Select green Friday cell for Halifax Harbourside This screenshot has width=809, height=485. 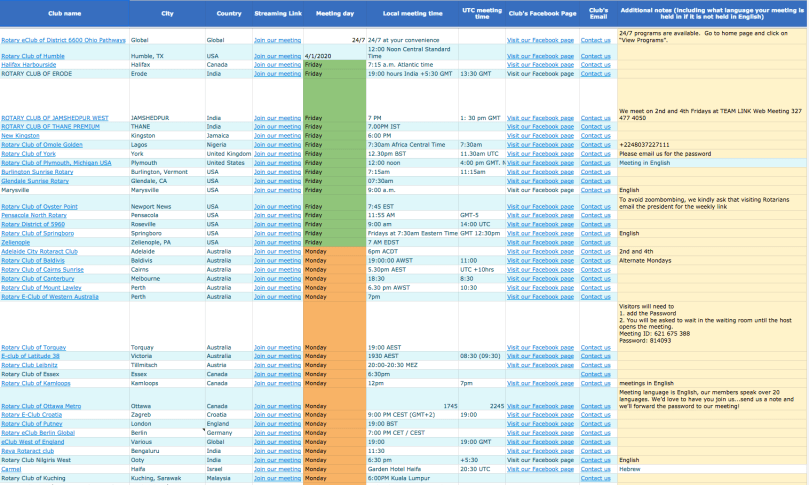pyautogui.click(x=333, y=64)
